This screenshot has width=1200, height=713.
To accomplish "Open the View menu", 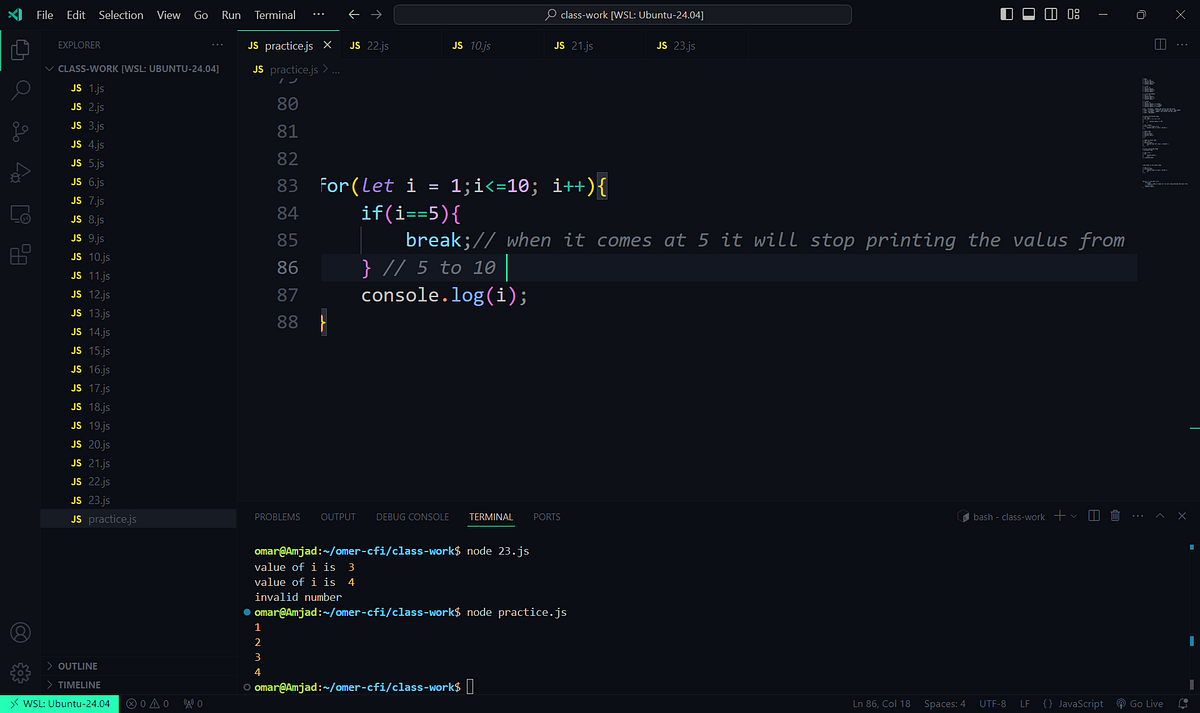I will (169, 15).
